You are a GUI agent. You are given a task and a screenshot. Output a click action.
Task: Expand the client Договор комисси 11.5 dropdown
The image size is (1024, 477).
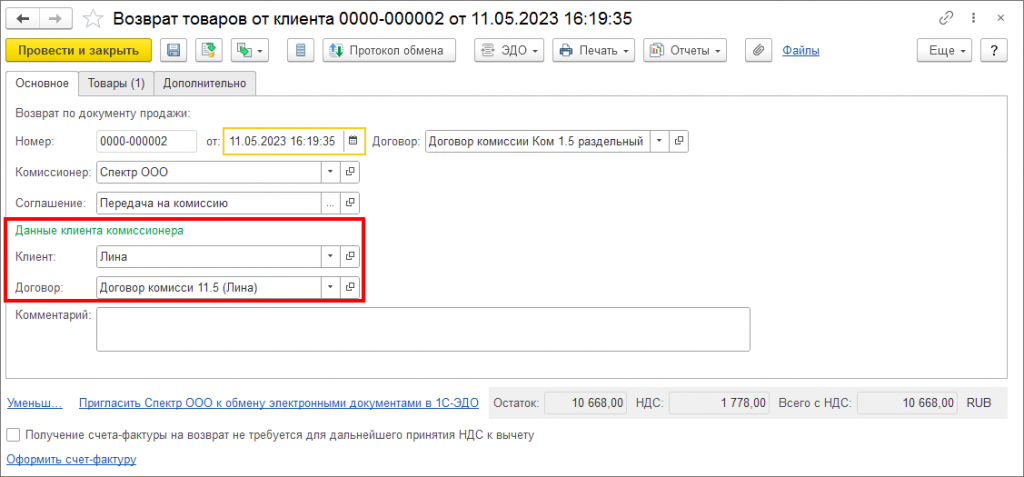coord(330,286)
